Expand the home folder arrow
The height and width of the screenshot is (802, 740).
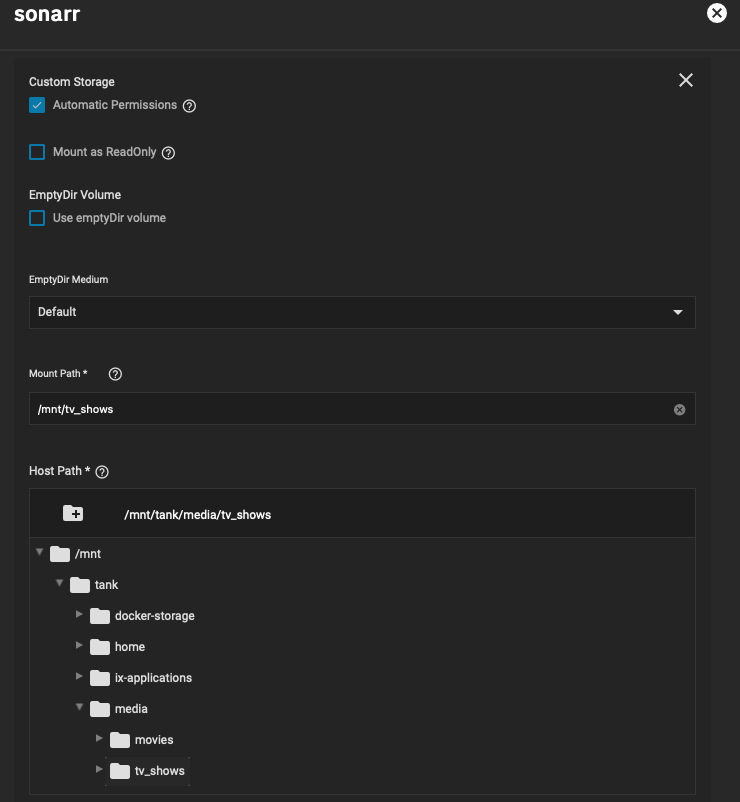coord(79,645)
